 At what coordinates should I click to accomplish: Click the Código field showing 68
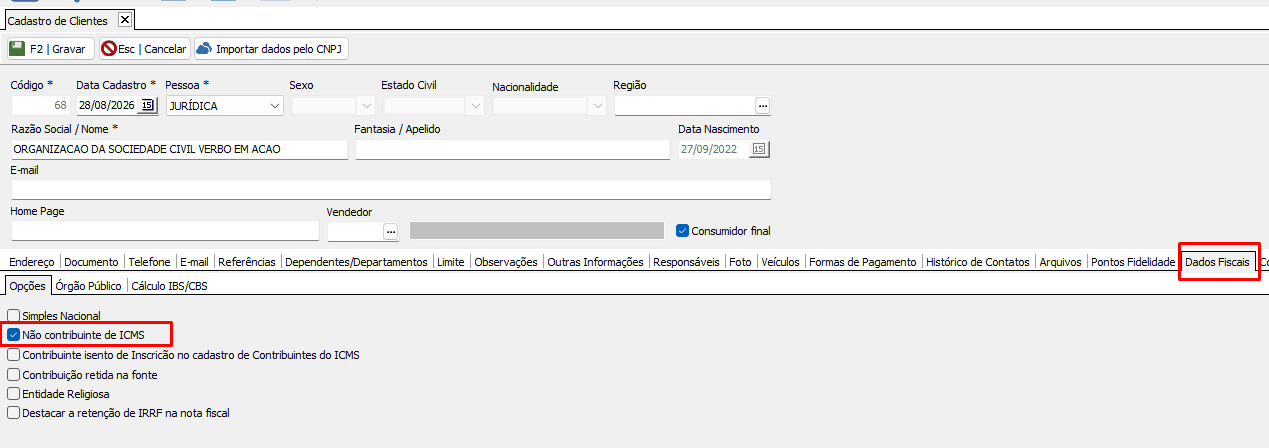tap(40, 105)
